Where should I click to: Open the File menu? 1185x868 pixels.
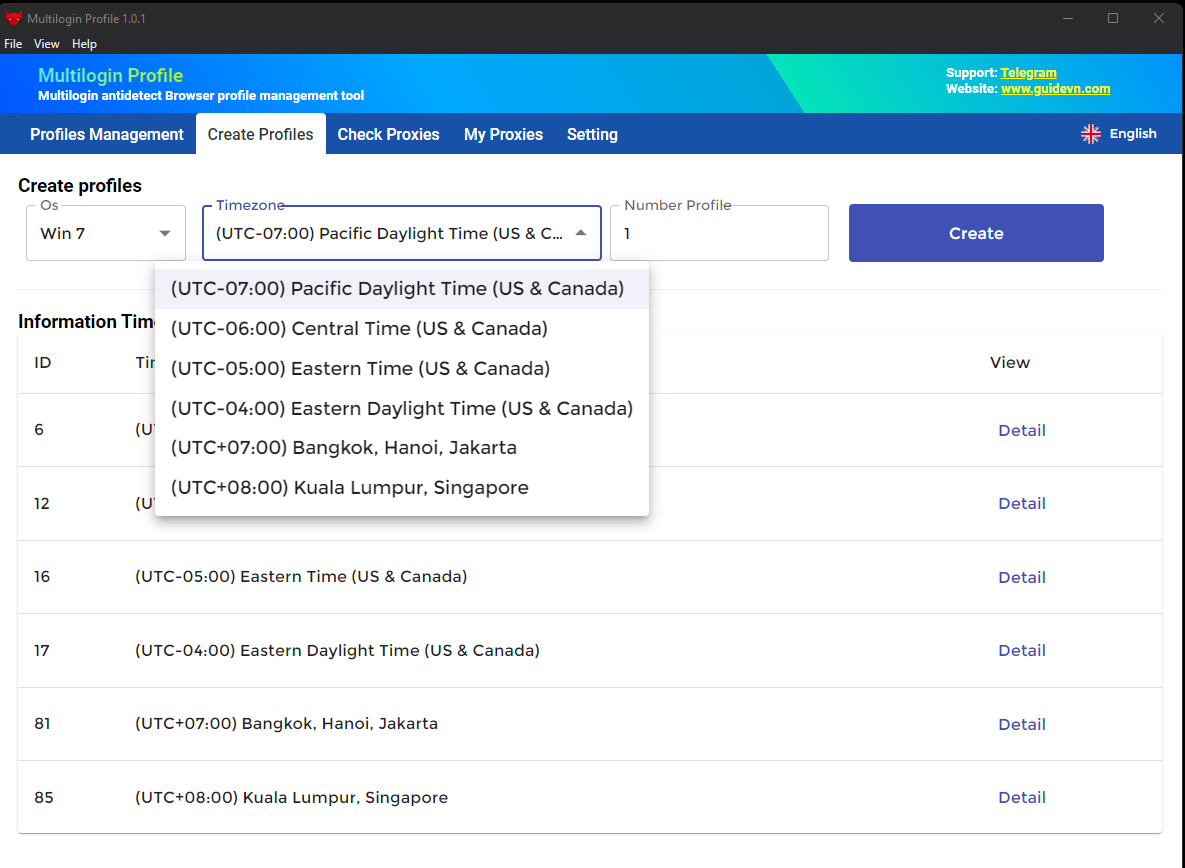13,44
